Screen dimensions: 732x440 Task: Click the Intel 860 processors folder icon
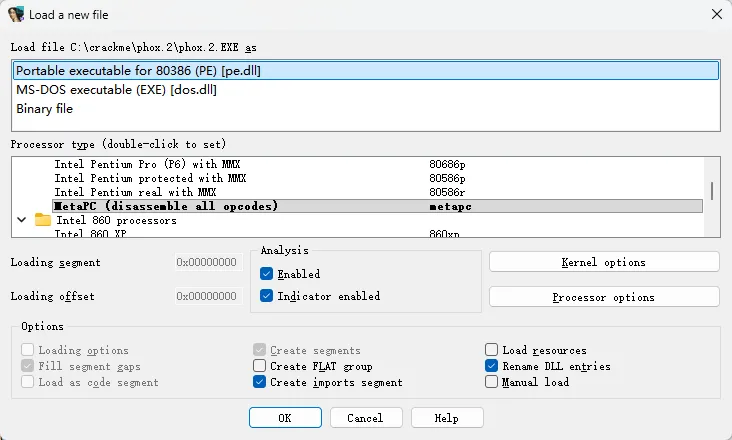[x=42, y=220]
